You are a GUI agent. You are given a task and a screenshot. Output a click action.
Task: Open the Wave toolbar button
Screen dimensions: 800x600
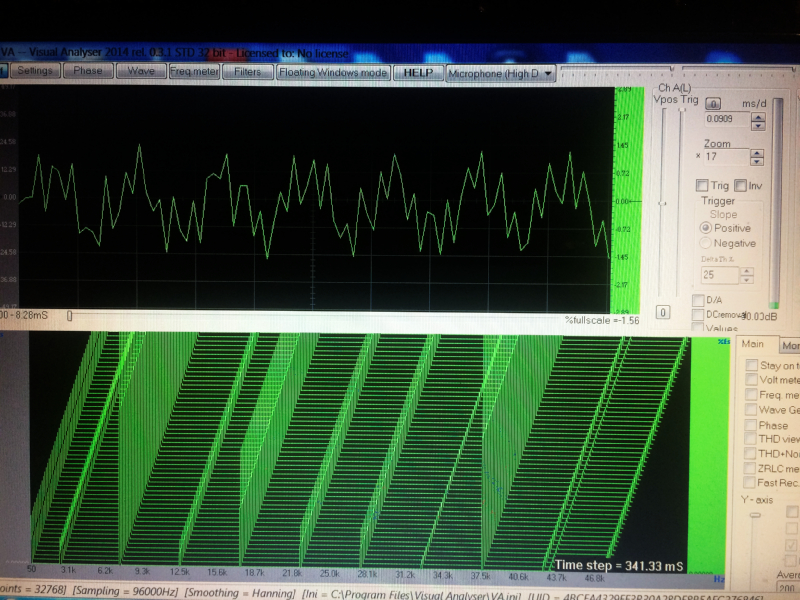pyautogui.click(x=140, y=71)
